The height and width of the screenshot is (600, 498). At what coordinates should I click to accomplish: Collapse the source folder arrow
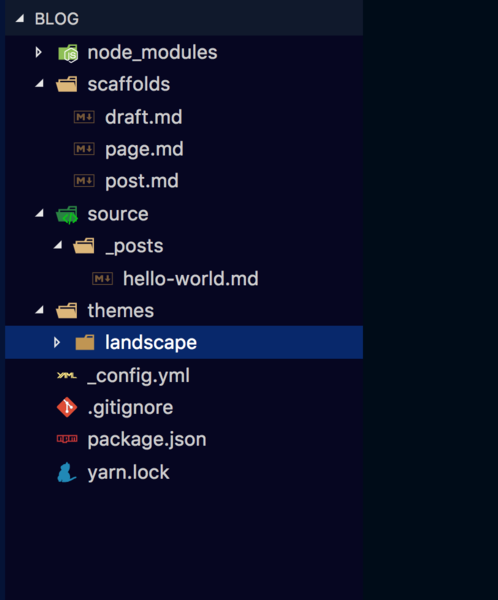pyautogui.click(x=39, y=213)
